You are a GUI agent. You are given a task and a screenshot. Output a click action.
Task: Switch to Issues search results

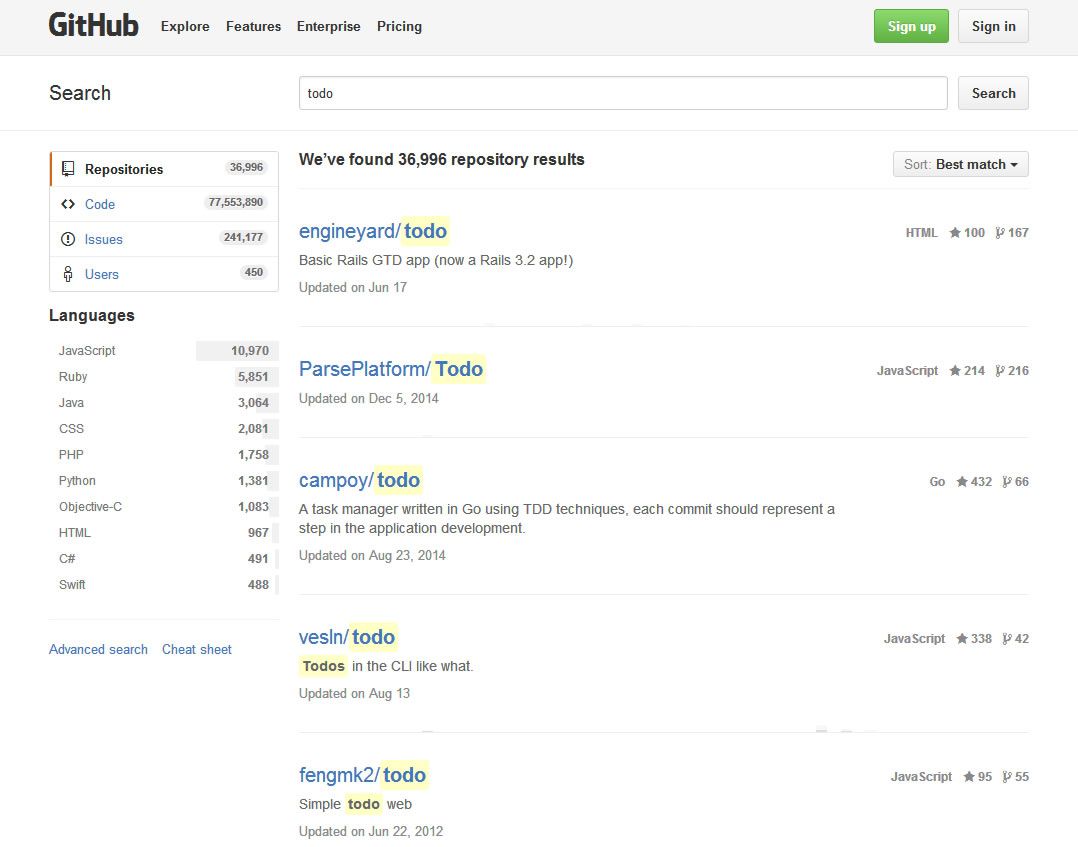(164, 239)
